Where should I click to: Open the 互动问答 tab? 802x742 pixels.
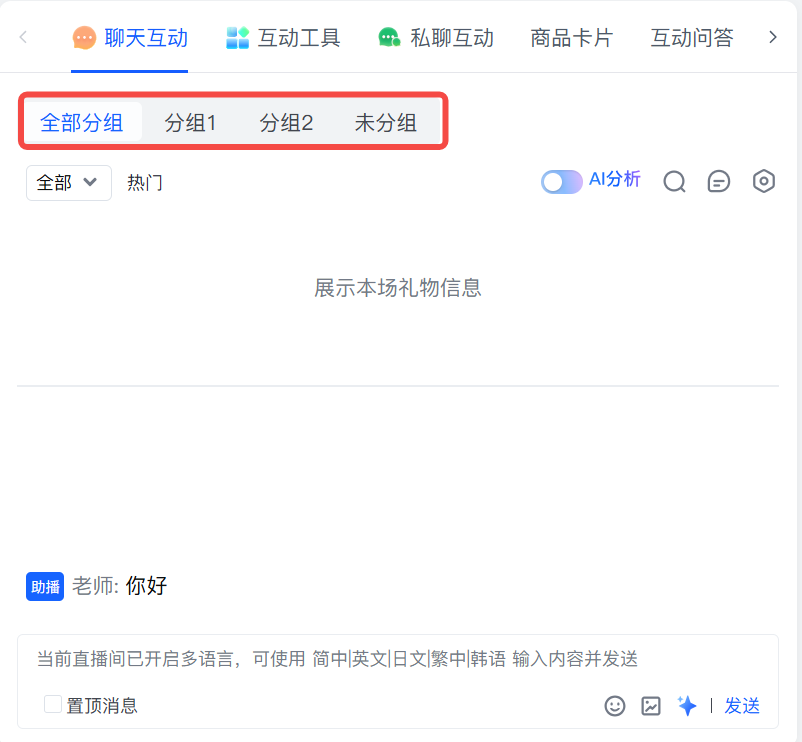click(x=692, y=38)
